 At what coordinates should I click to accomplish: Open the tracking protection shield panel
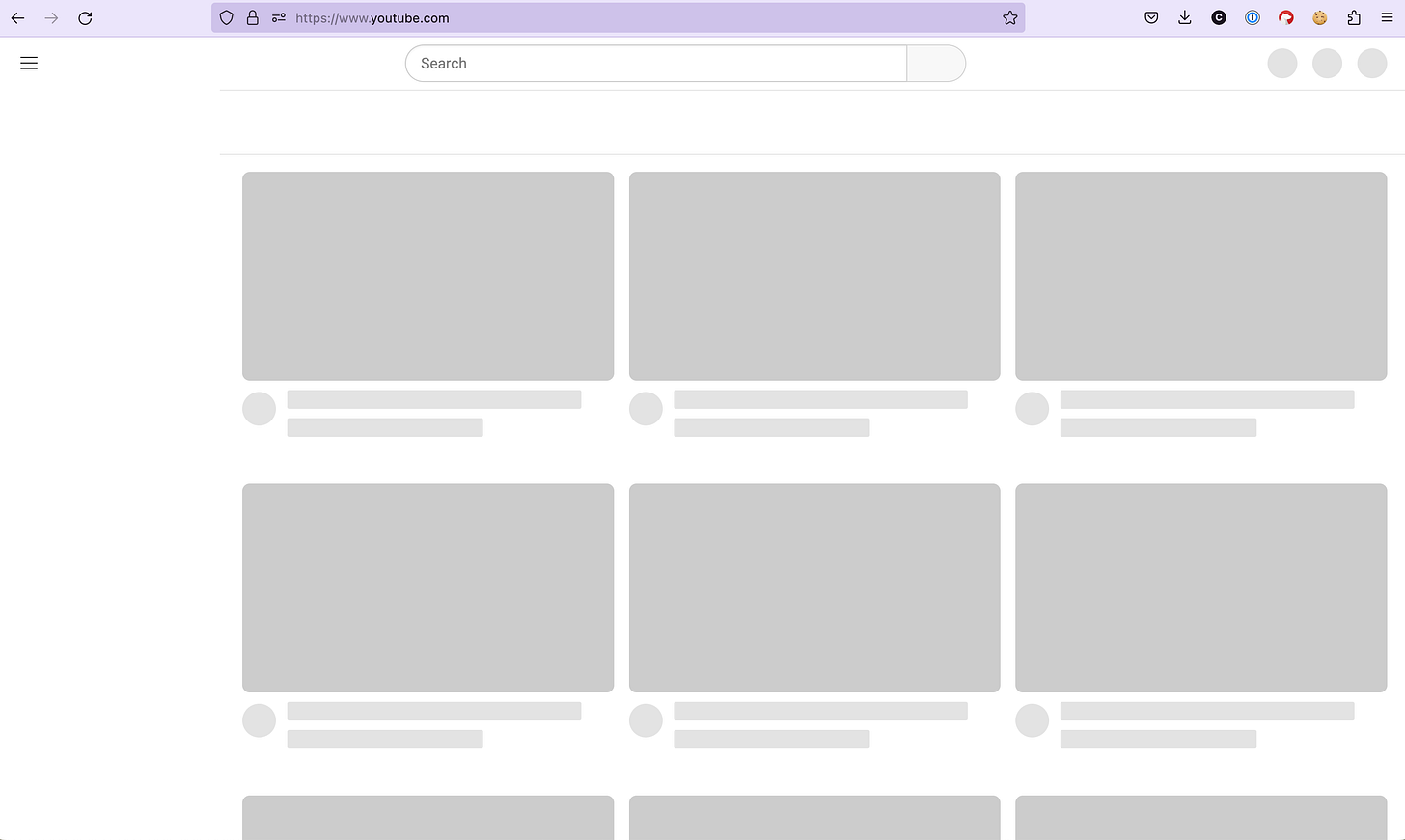(x=227, y=18)
